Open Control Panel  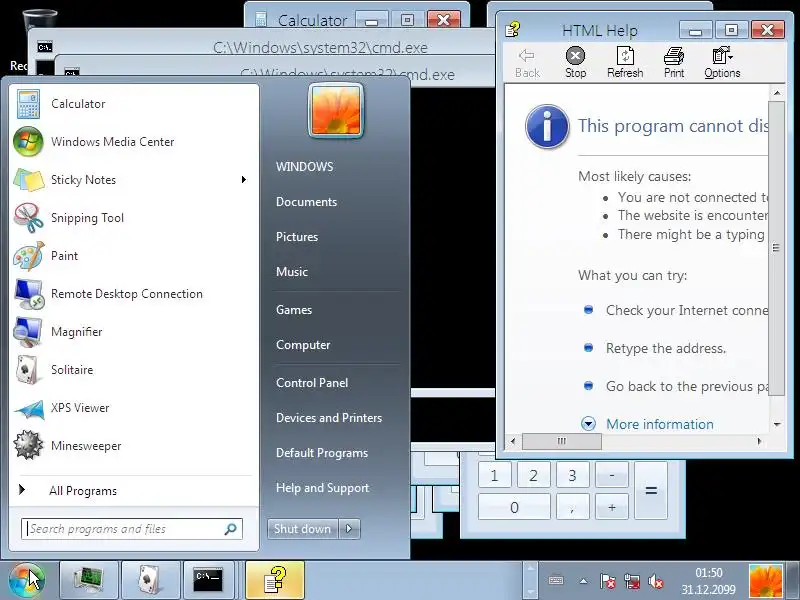coord(312,383)
